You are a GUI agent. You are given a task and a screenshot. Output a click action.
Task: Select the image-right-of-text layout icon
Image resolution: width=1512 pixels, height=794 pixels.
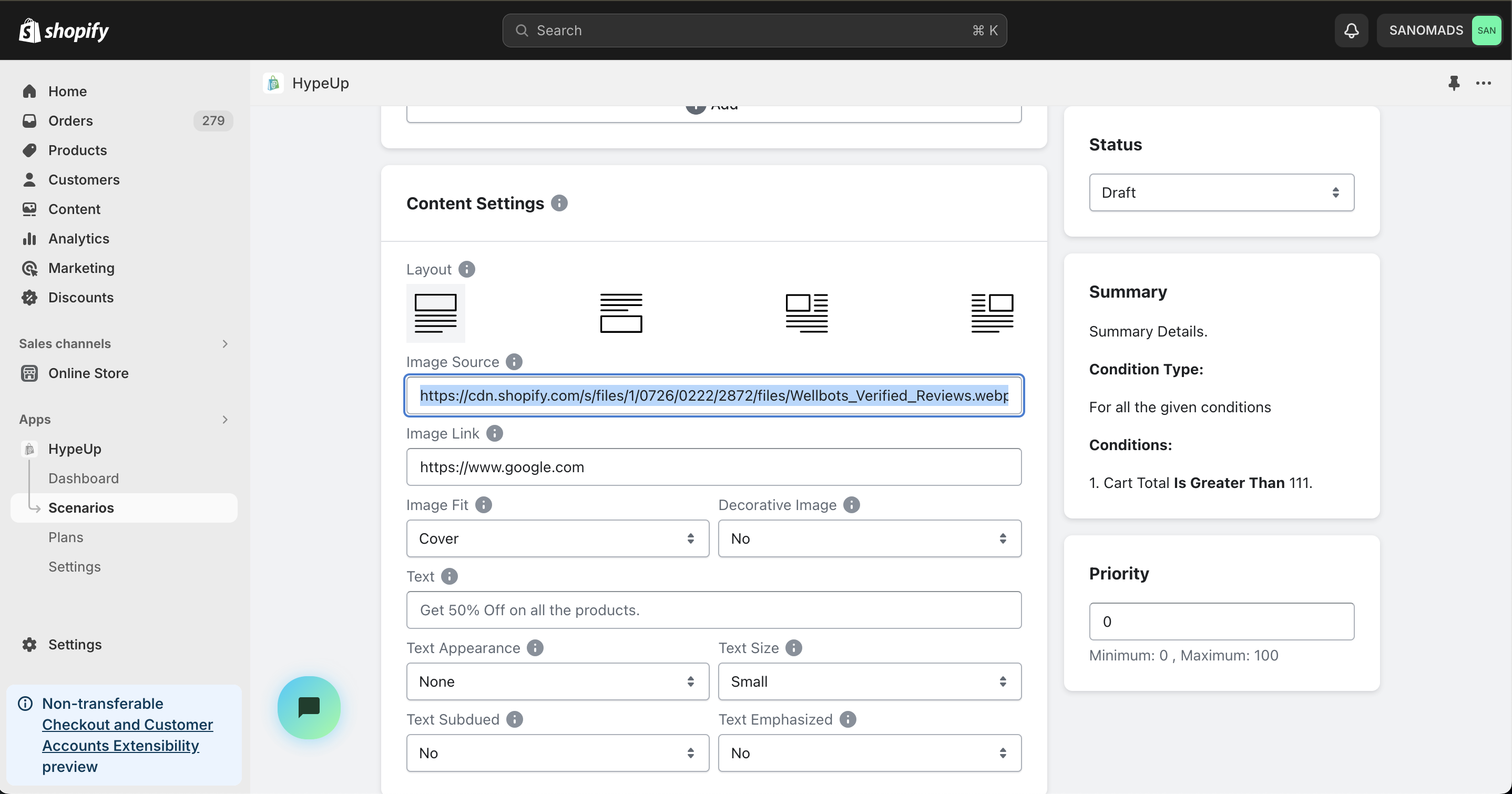click(x=992, y=313)
